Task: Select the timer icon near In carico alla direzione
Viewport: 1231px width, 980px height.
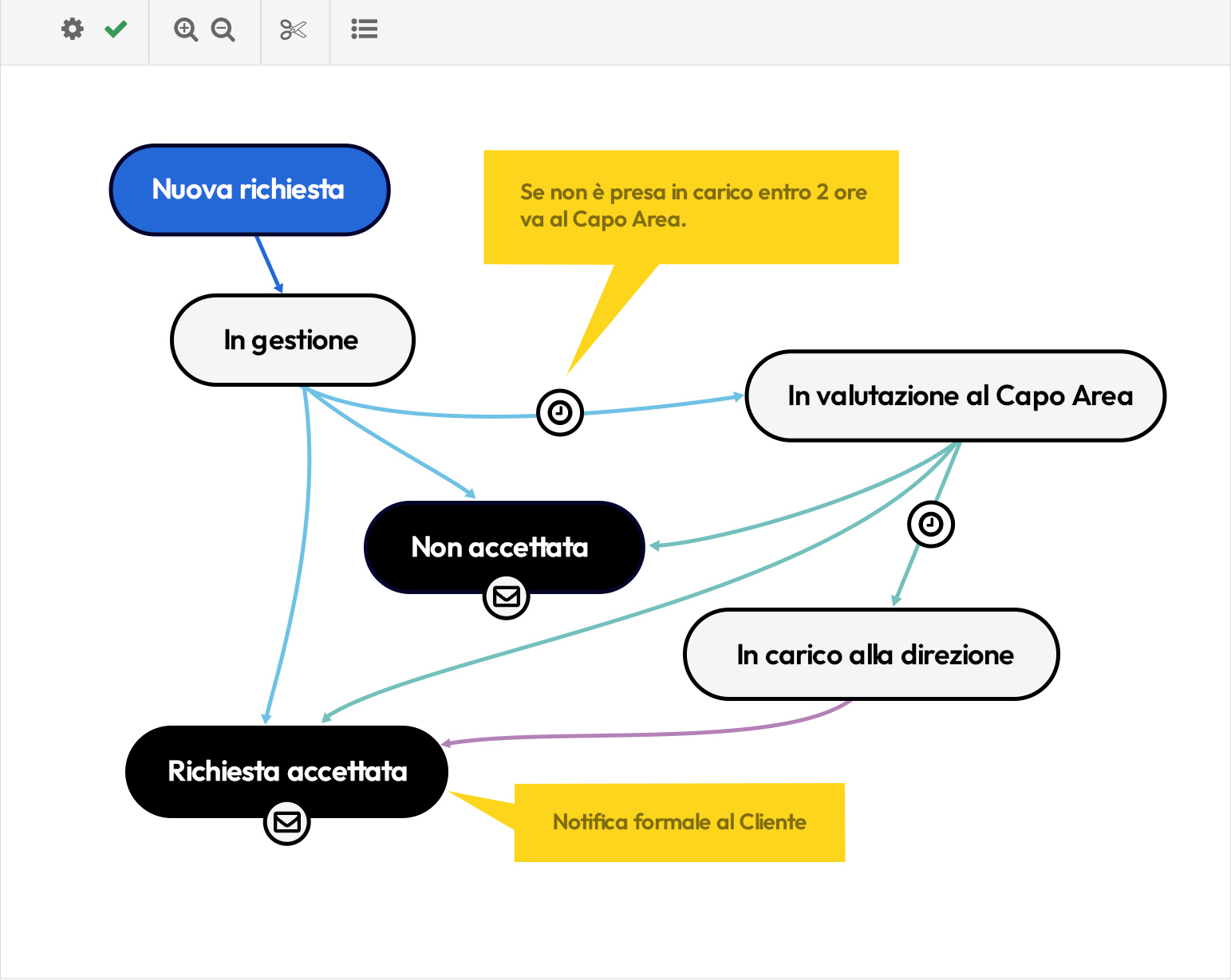Action: click(x=930, y=524)
